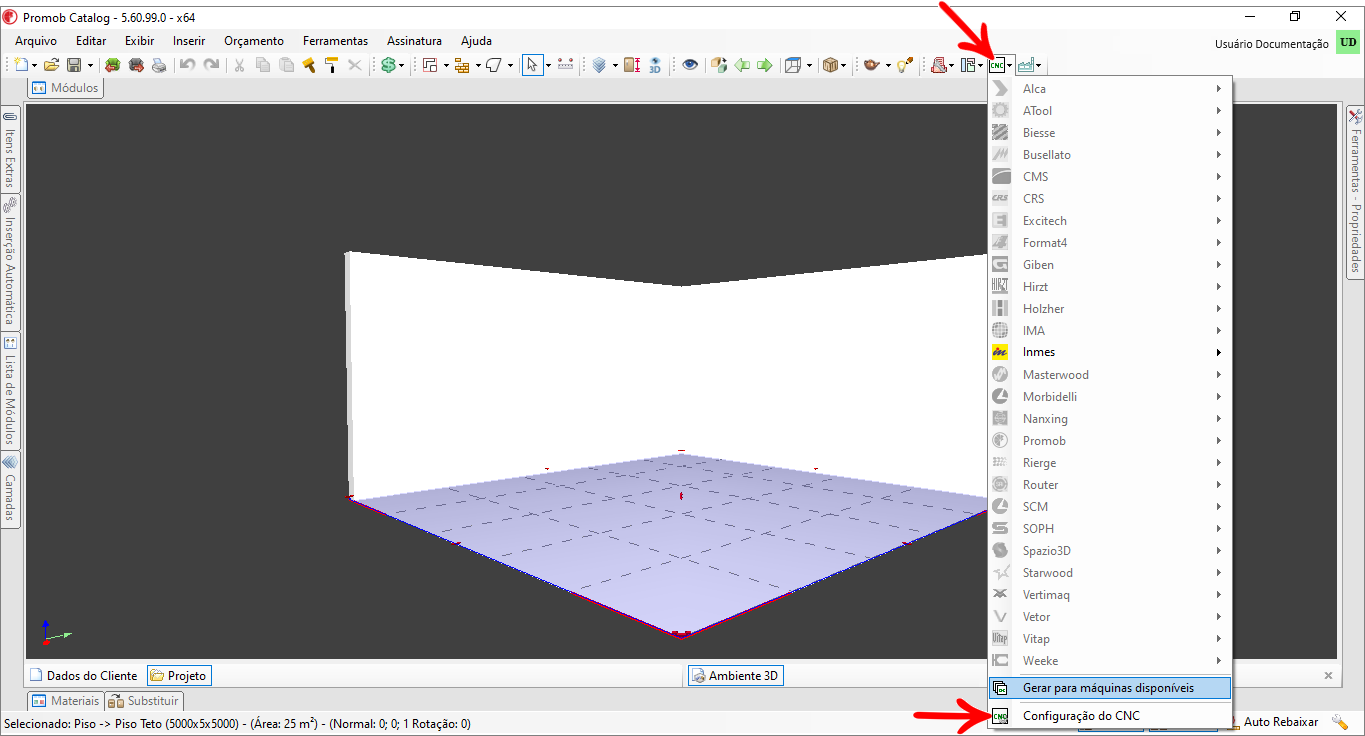Open the Assinatura menu
Viewport: 1365px width, 736px height.
pos(414,41)
